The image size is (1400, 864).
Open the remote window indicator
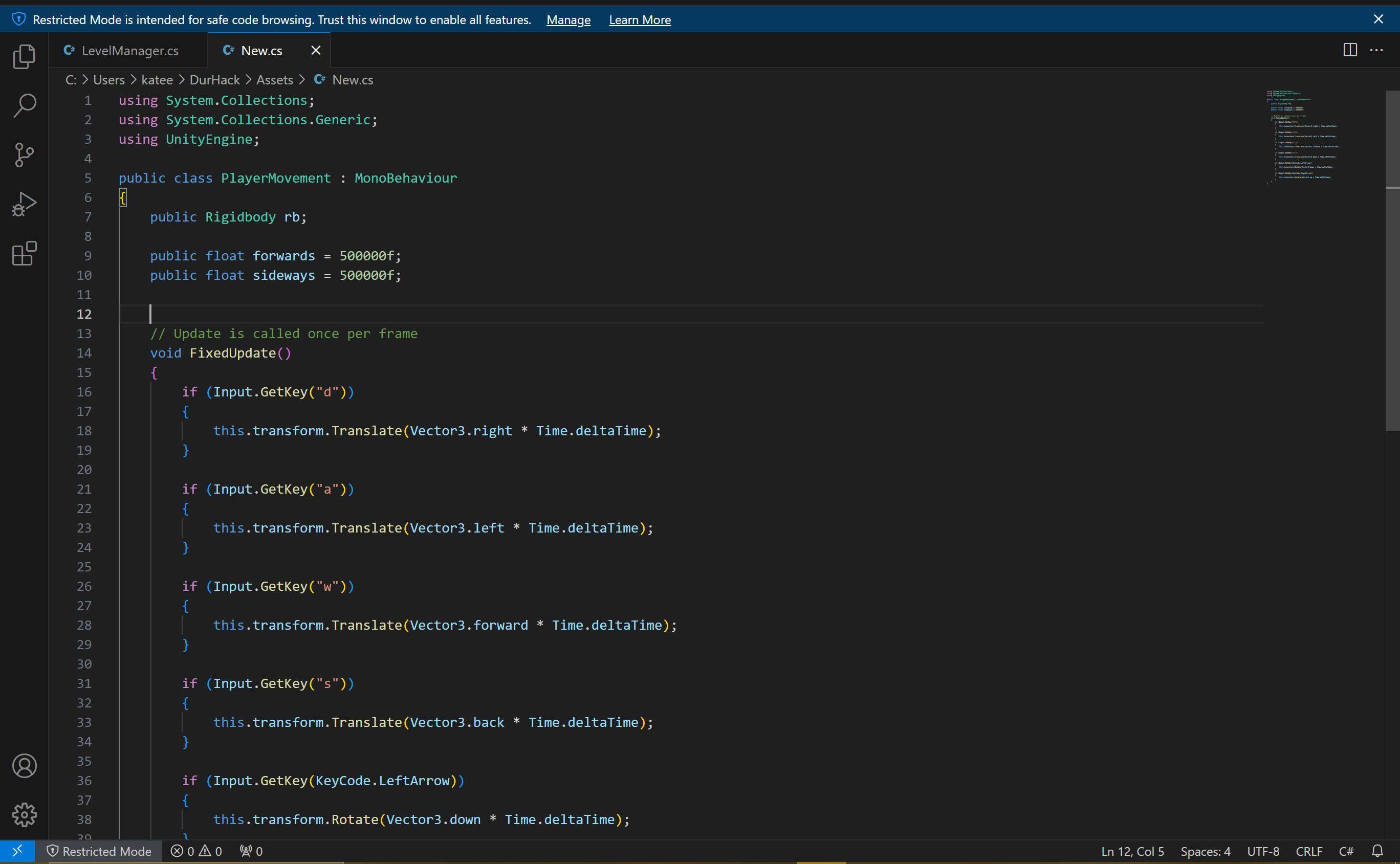17,851
